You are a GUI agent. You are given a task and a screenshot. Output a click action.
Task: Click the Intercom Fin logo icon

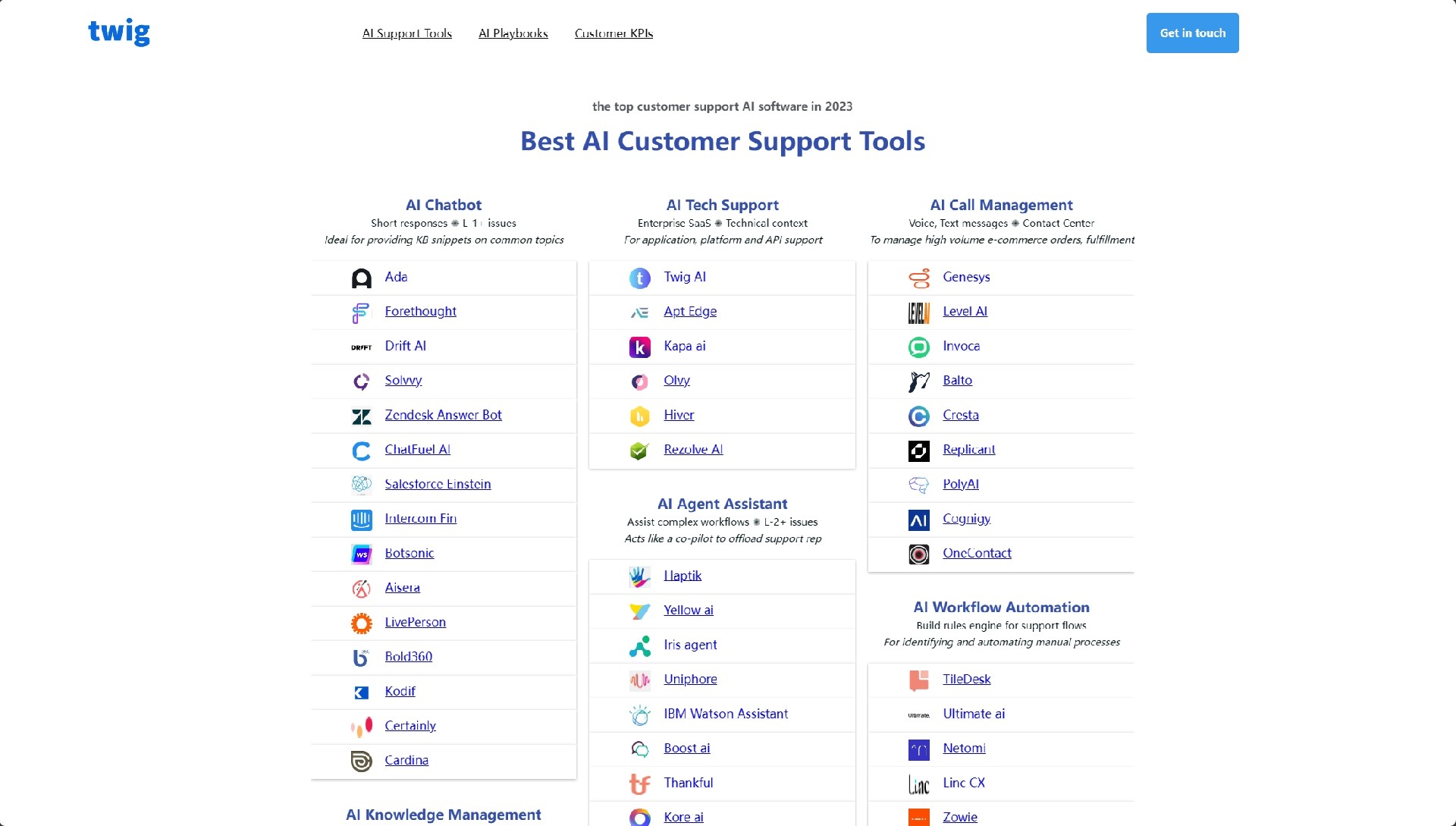pos(362,520)
